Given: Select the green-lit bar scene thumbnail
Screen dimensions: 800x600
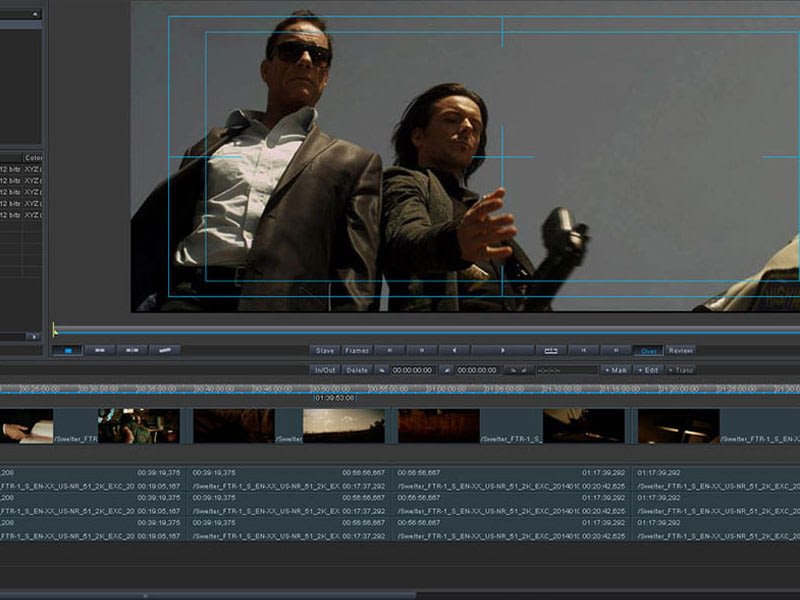Looking at the screenshot, I should [139, 426].
